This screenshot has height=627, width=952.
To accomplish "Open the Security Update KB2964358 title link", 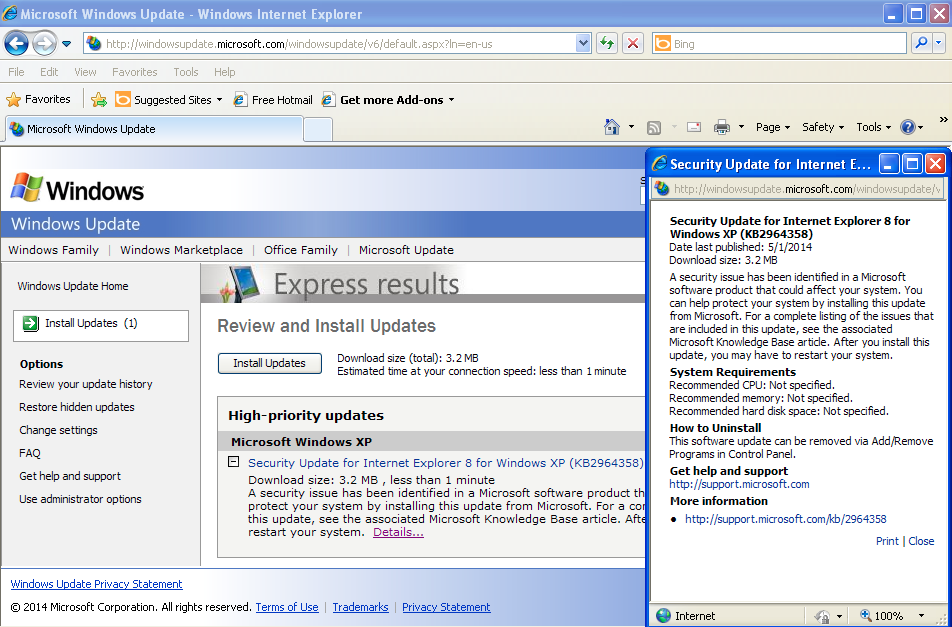I will (x=446, y=463).
